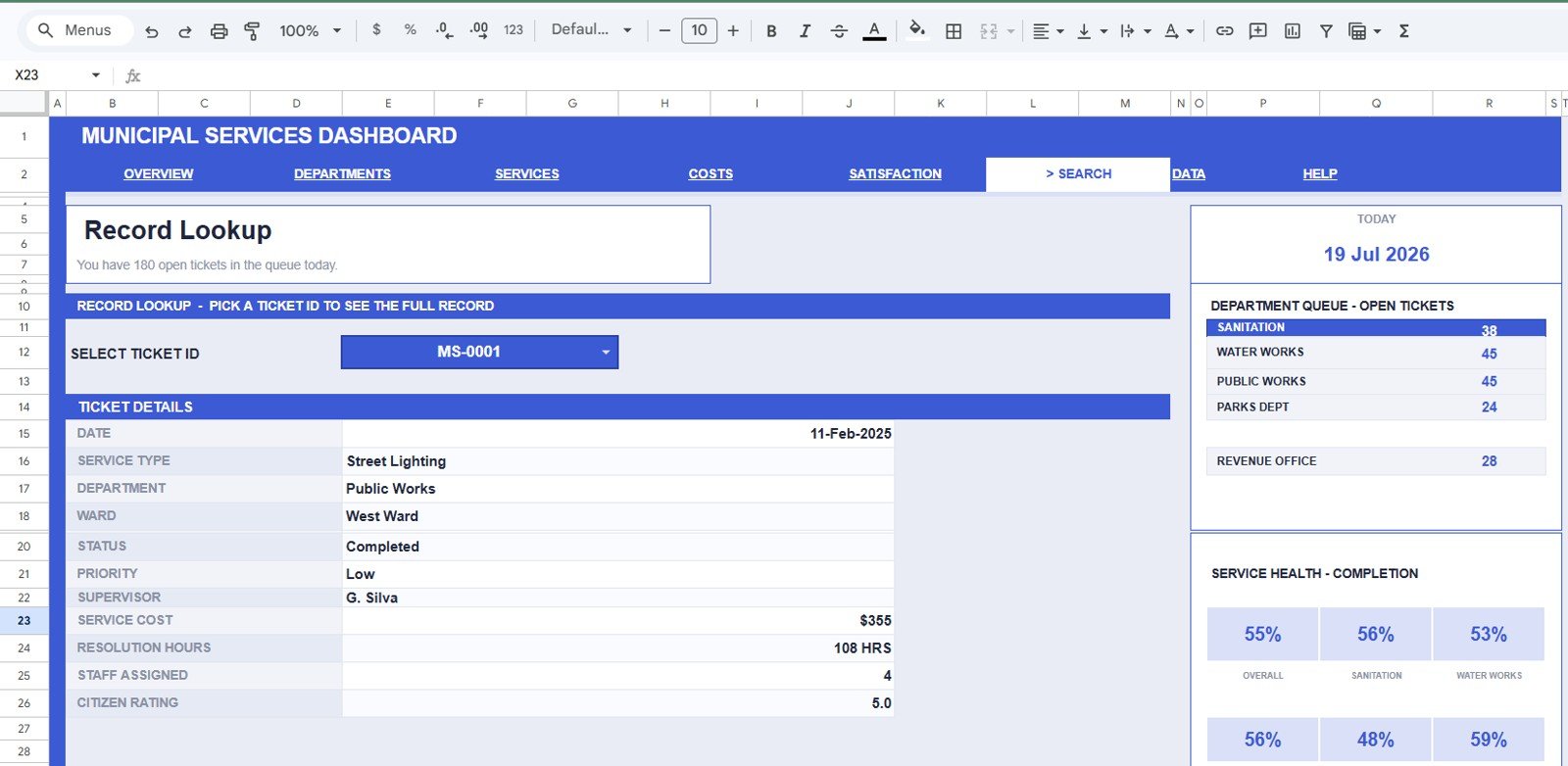Click the 'G. Silva' supervisor cell
Viewport: 1568px width, 766px height.
[x=617, y=597]
